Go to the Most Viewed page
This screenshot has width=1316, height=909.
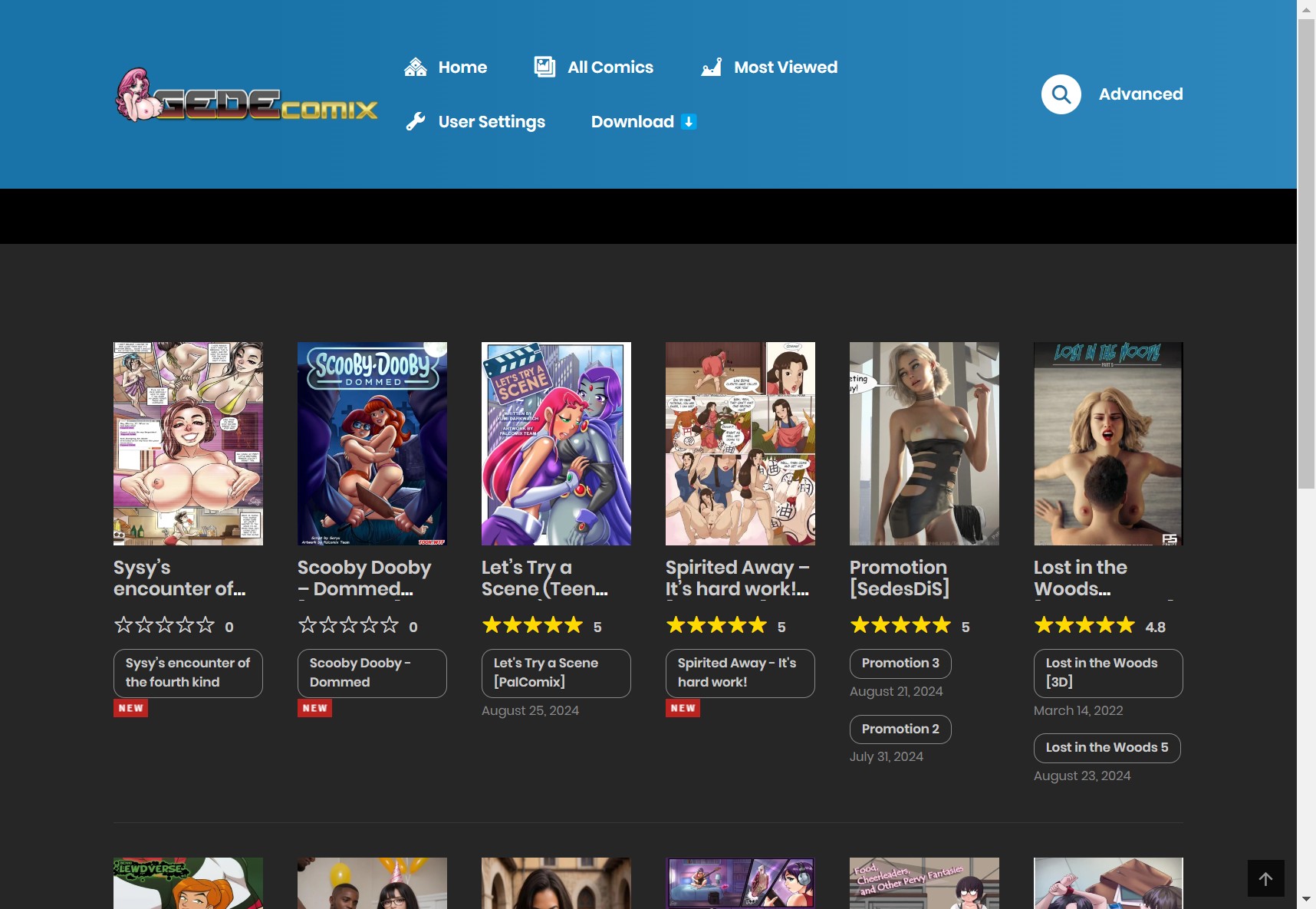tap(785, 68)
